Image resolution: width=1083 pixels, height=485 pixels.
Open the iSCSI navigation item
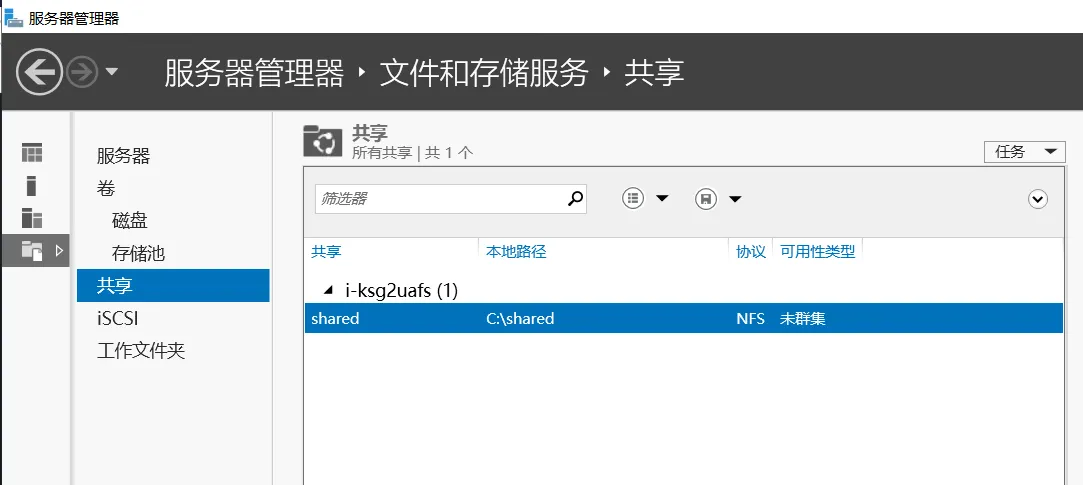pos(117,318)
